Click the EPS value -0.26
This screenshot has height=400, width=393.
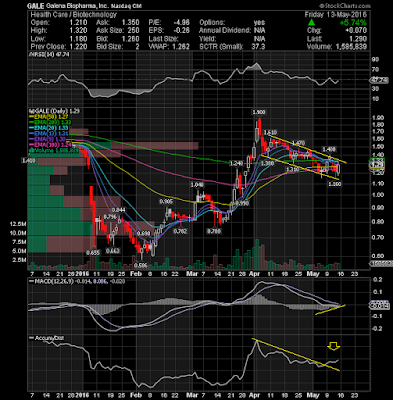click(x=182, y=31)
